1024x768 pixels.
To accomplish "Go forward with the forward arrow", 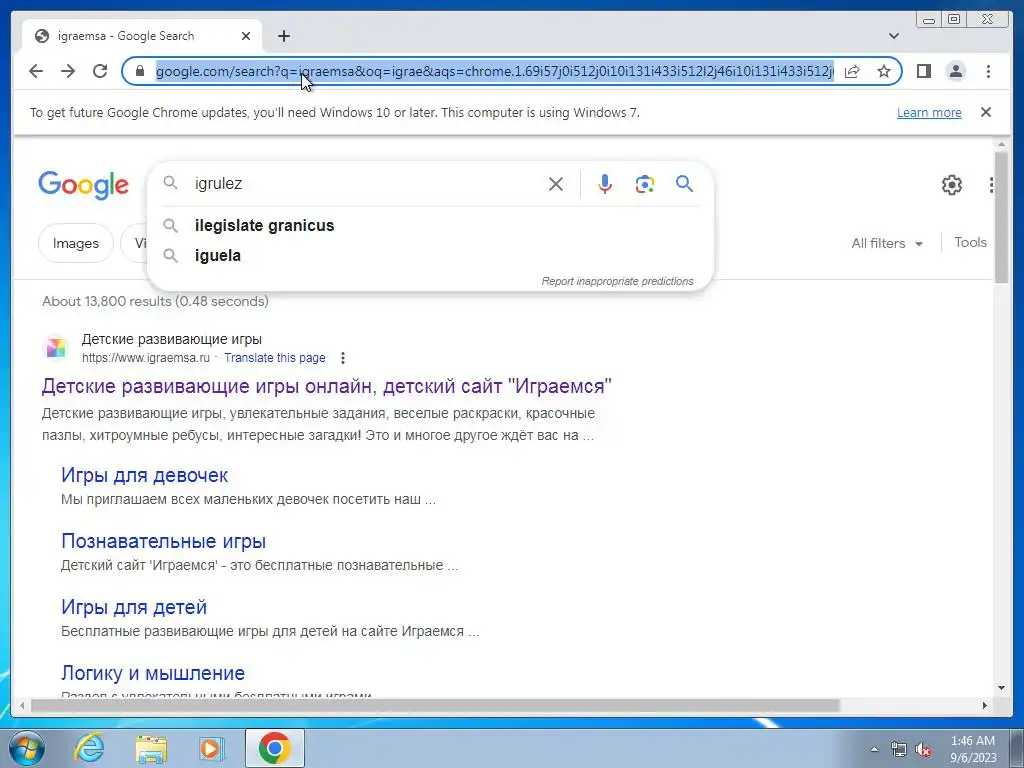I will point(68,71).
